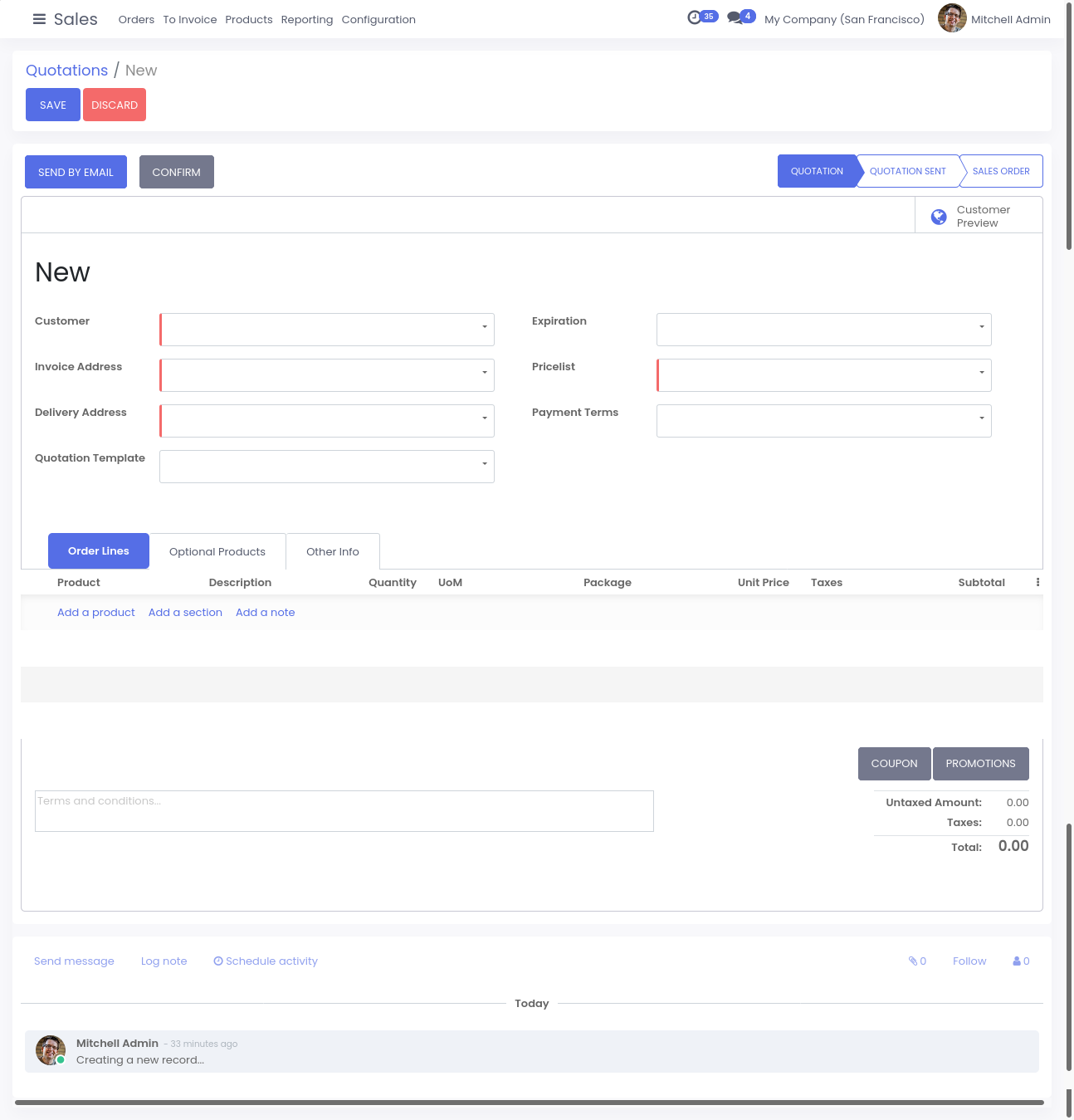Sort by the Unit Price column header
1074x1120 pixels.
(764, 582)
